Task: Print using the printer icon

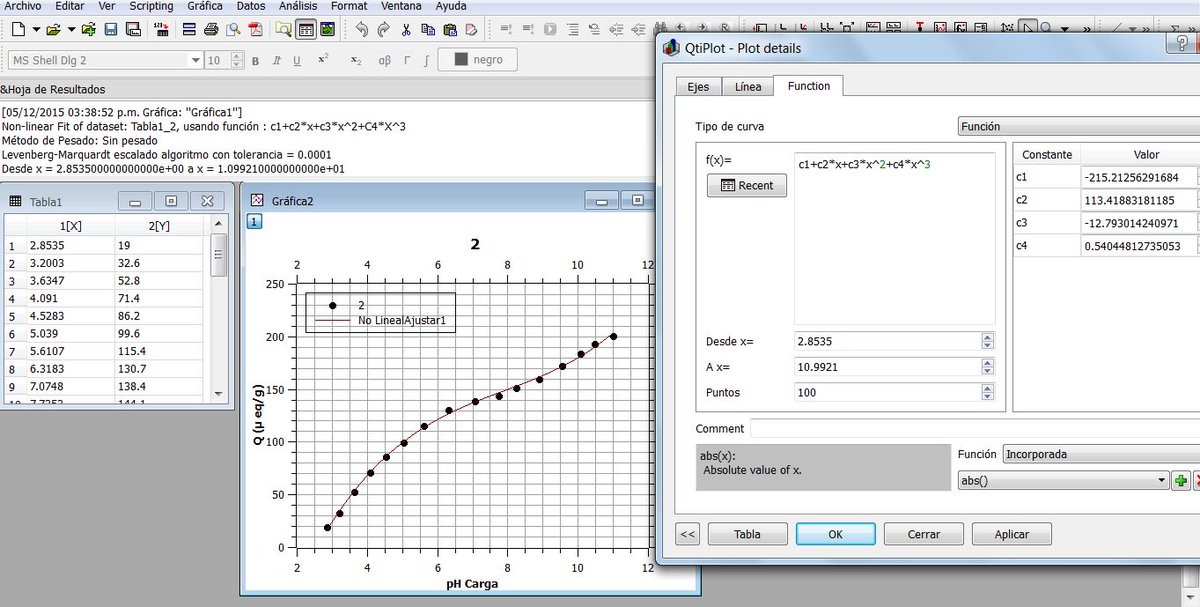Action: 210,29
